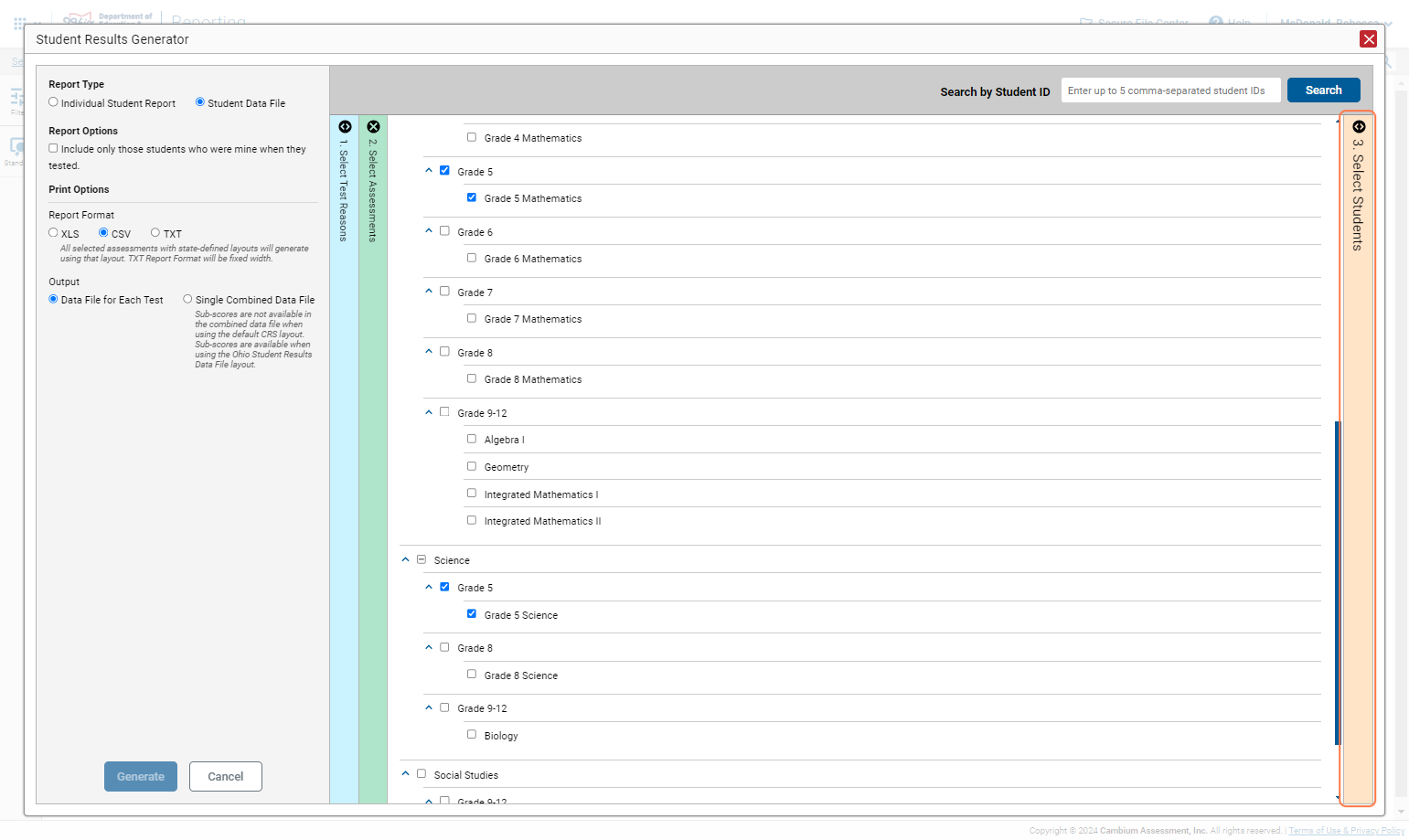Click the '2. Select Assessments' panel tab
The height and width of the screenshot is (840, 1409).
tap(373, 459)
